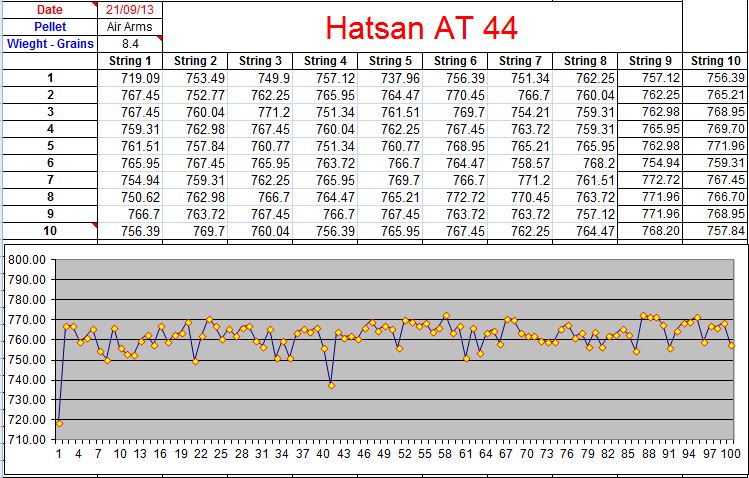Select the 710.00 y-axis label
Screen dimensions: 749x478
27,439
